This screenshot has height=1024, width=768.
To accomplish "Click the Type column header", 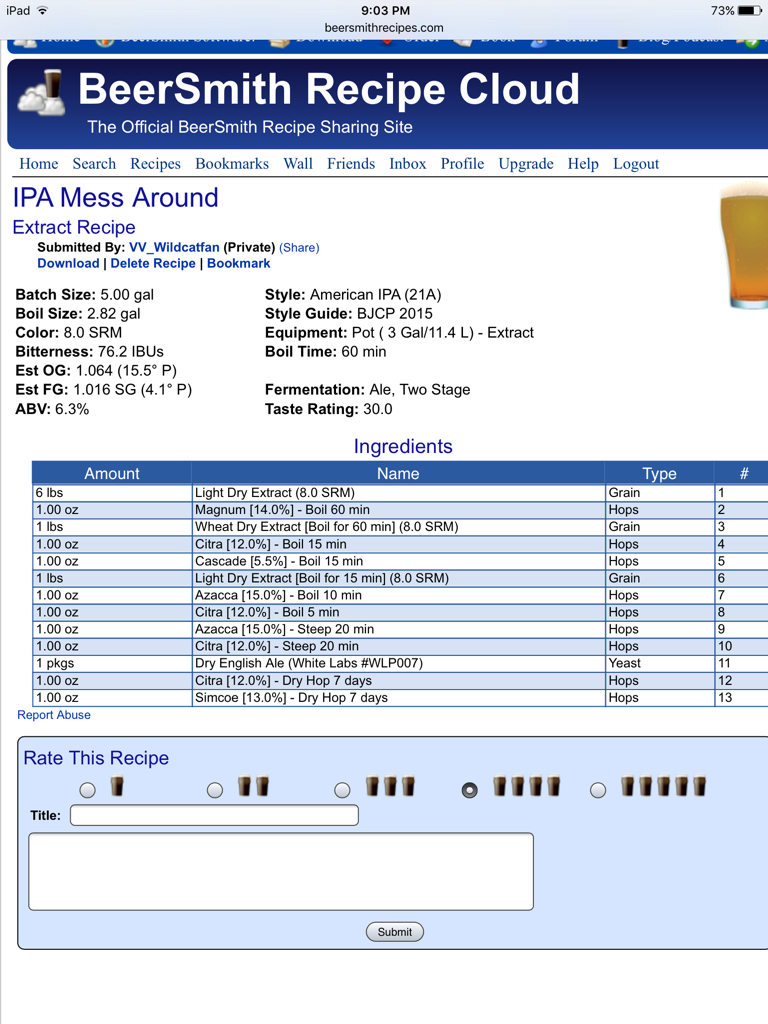I will 659,473.
